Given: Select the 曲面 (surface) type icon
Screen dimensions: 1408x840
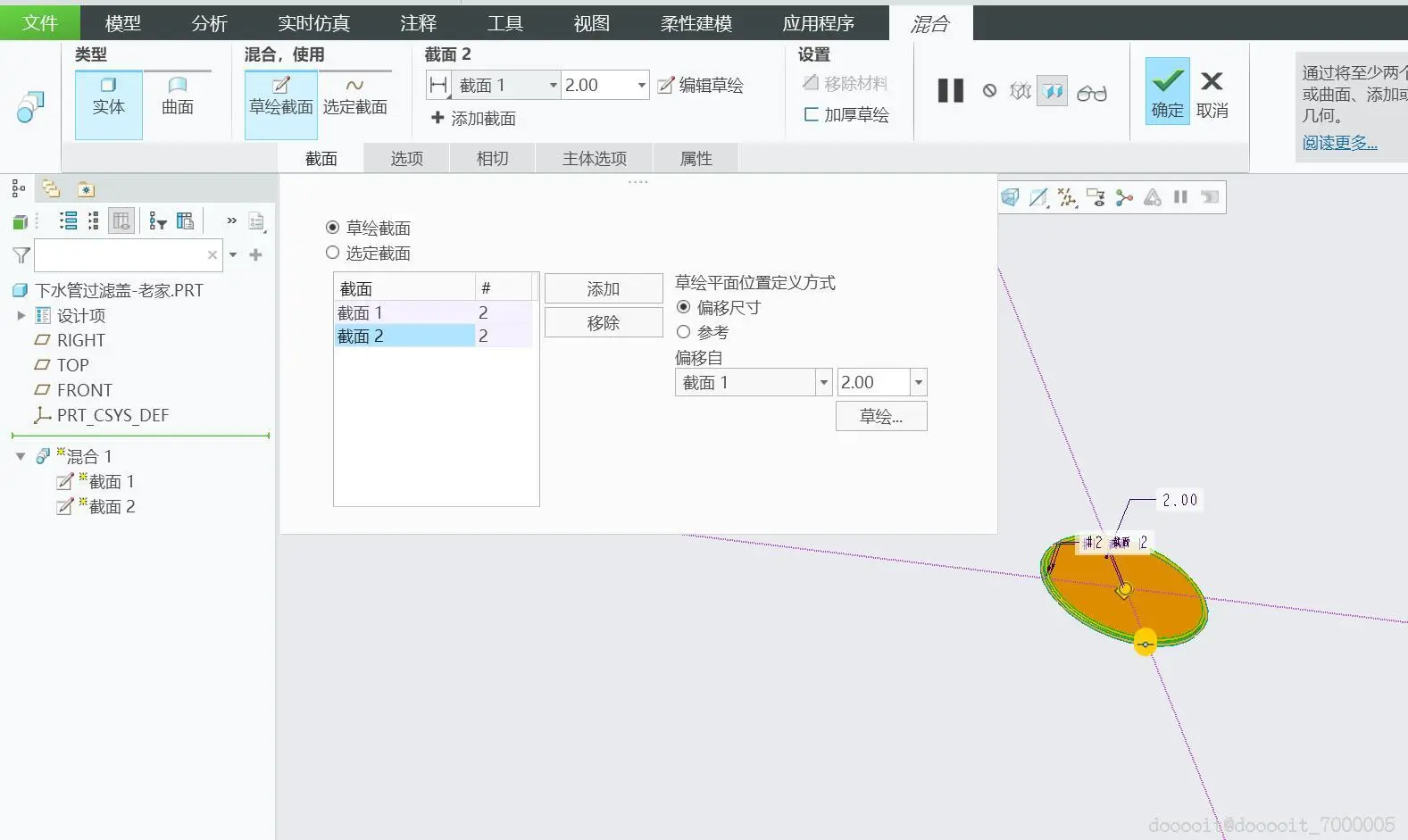Looking at the screenshot, I should pyautogui.click(x=178, y=96).
